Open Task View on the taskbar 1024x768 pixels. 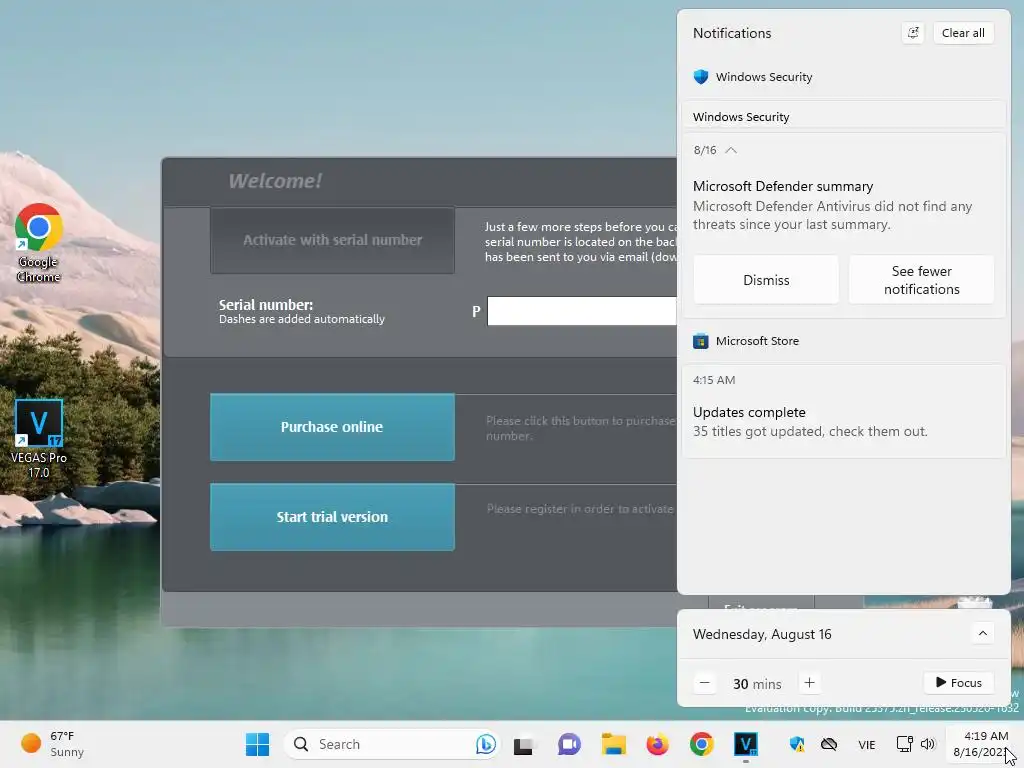pyautogui.click(x=524, y=744)
